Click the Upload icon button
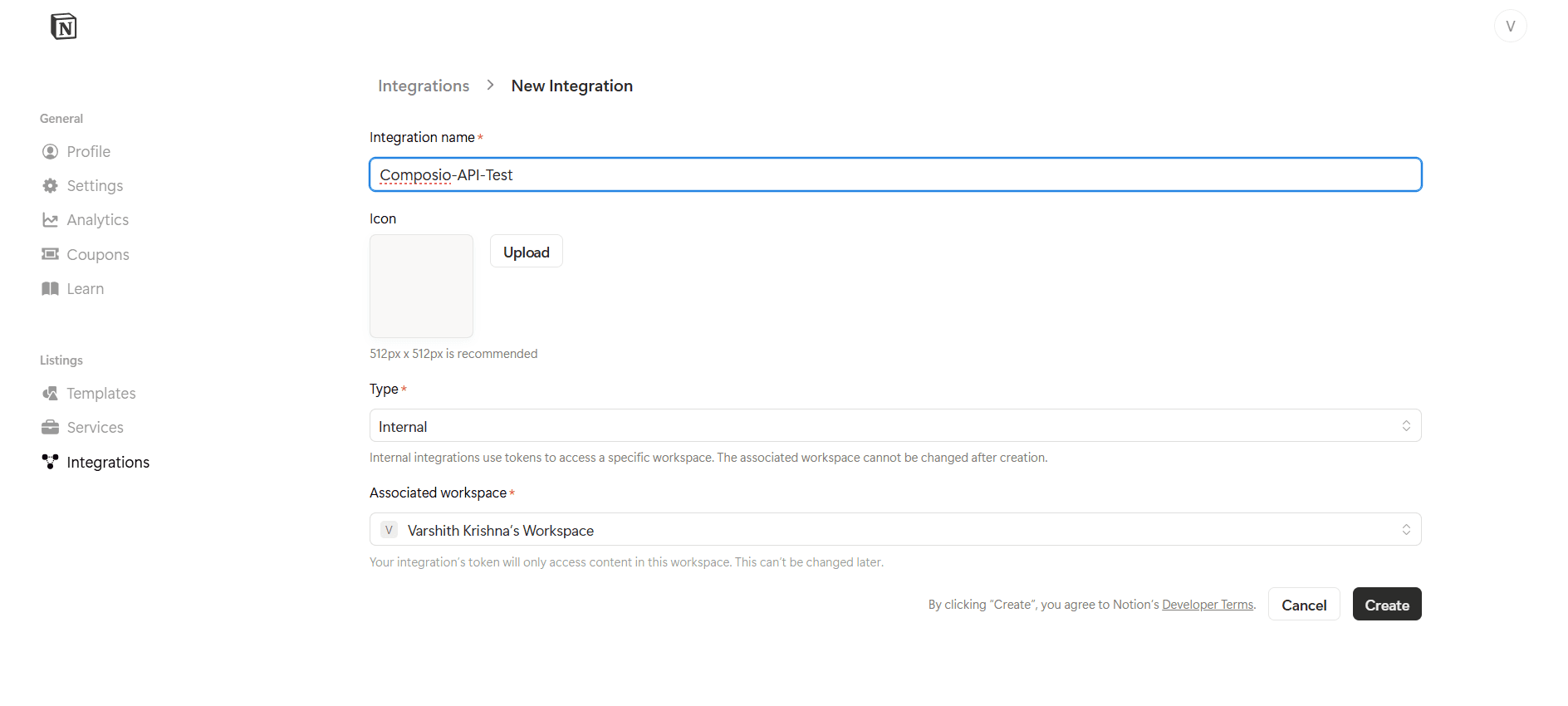1568x706 pixels. tap(527, 251)
